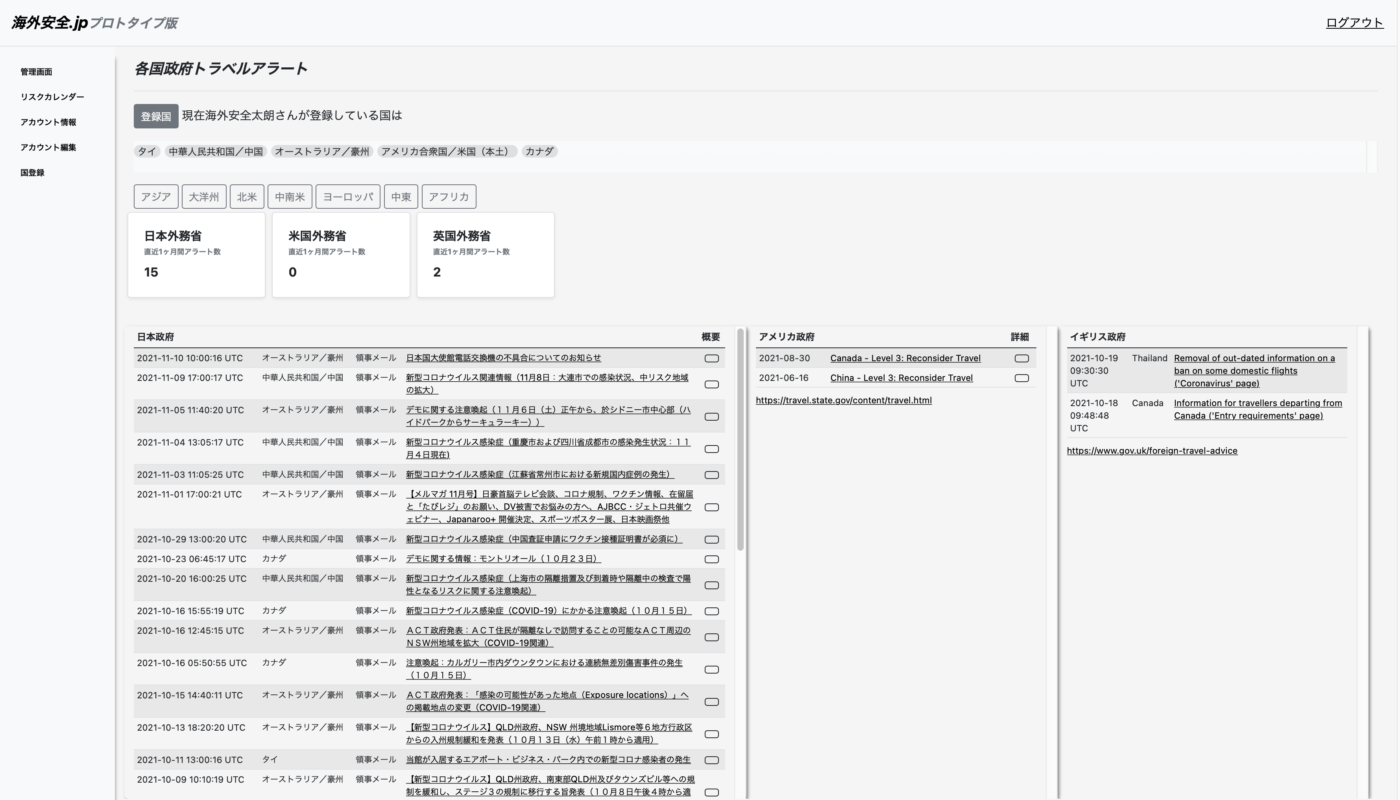This screenshot has height=800, width=1400.
Task: Click the アメリカ合衆国/米国(本土) country tag
Action: point(447,152)
